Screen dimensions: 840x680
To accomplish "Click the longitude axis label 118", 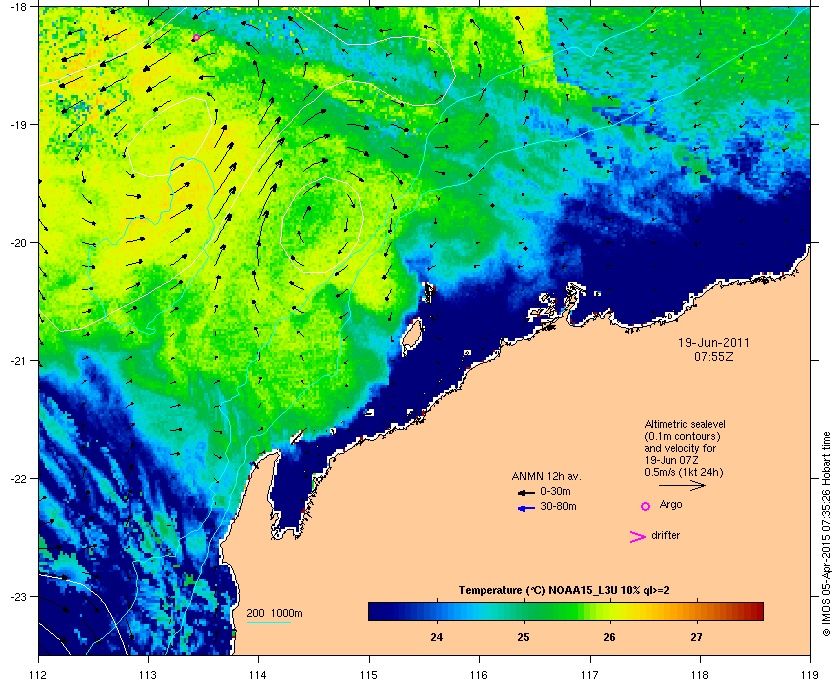I will [x=700, y=674].
